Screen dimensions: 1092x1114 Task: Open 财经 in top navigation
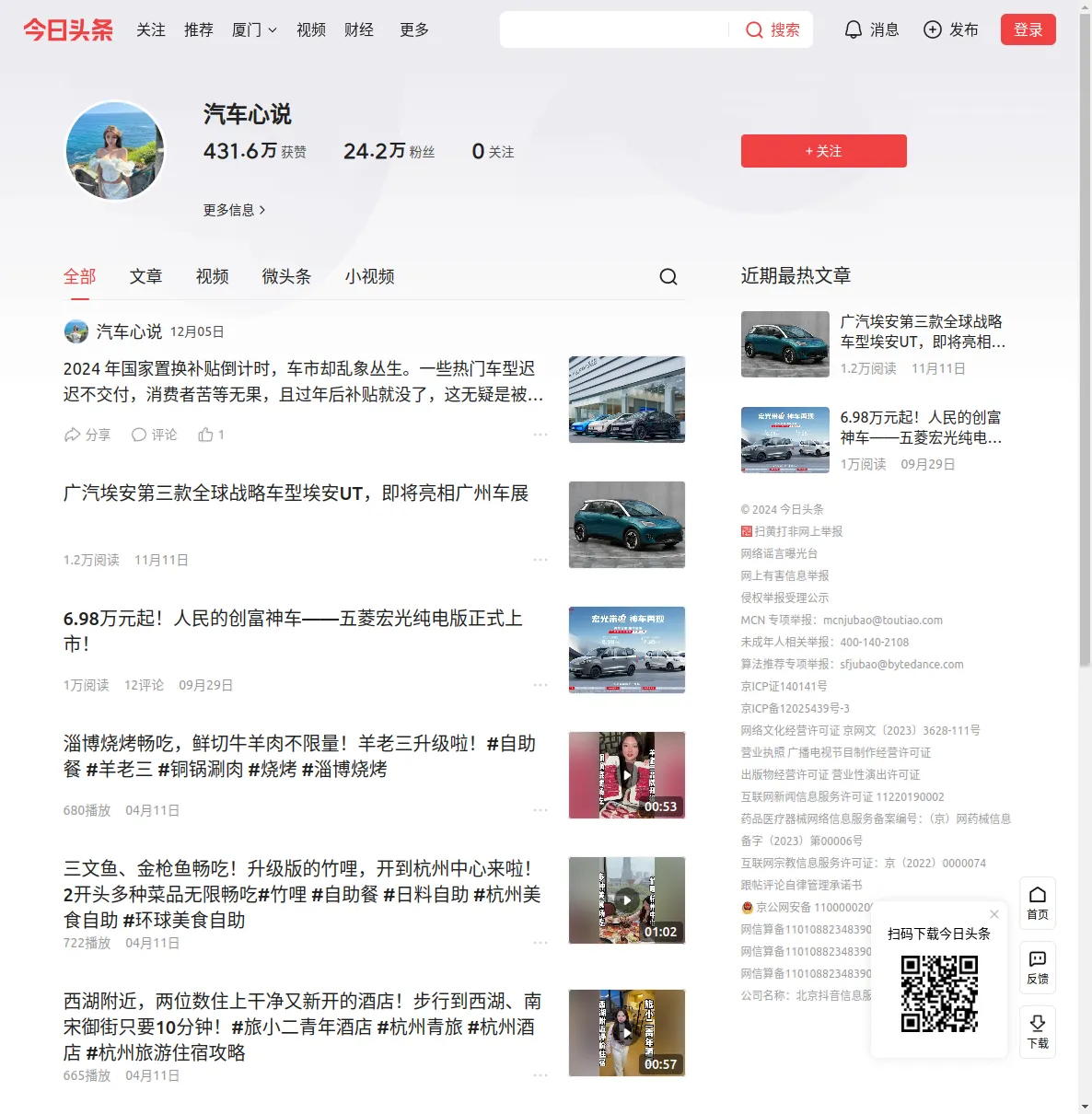[x=359, y=29]
